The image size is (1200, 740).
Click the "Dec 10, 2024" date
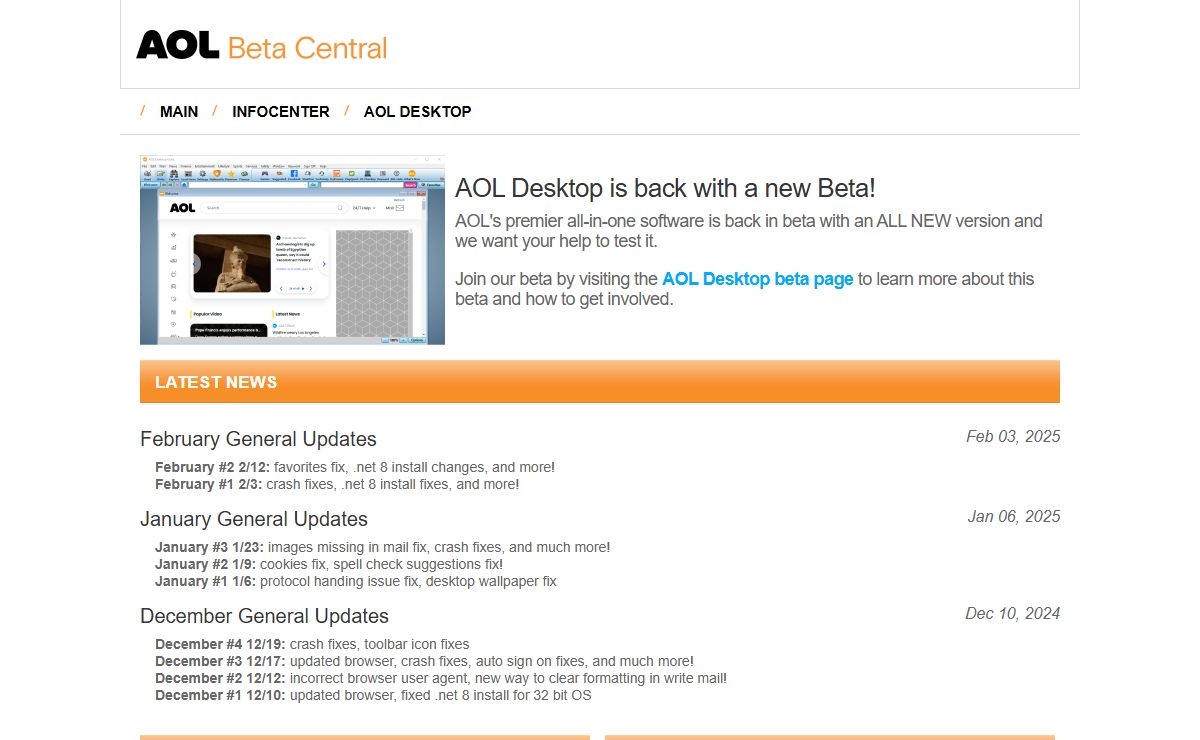1012,614
